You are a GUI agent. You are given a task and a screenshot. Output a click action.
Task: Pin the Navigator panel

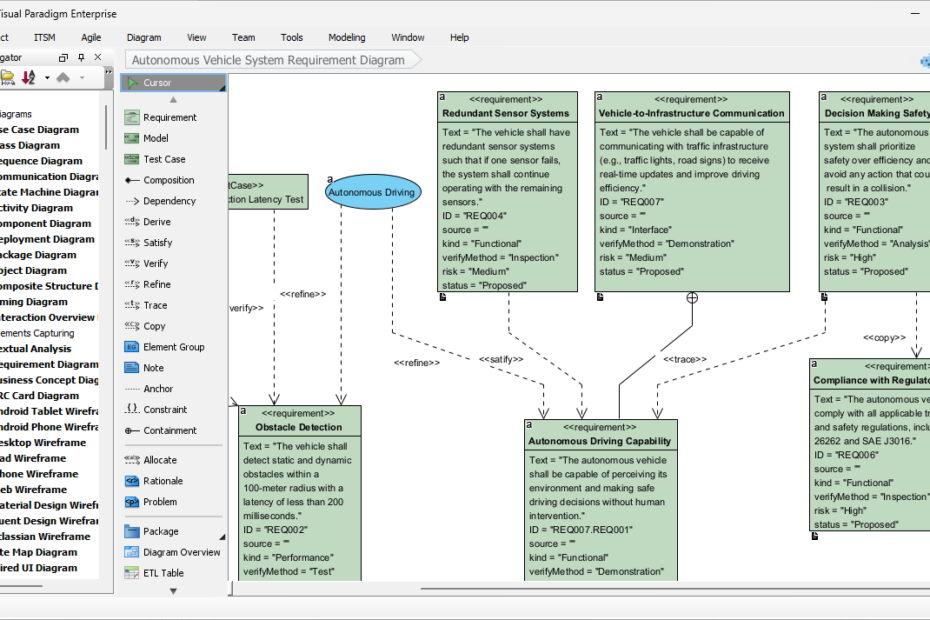[81, 57]
